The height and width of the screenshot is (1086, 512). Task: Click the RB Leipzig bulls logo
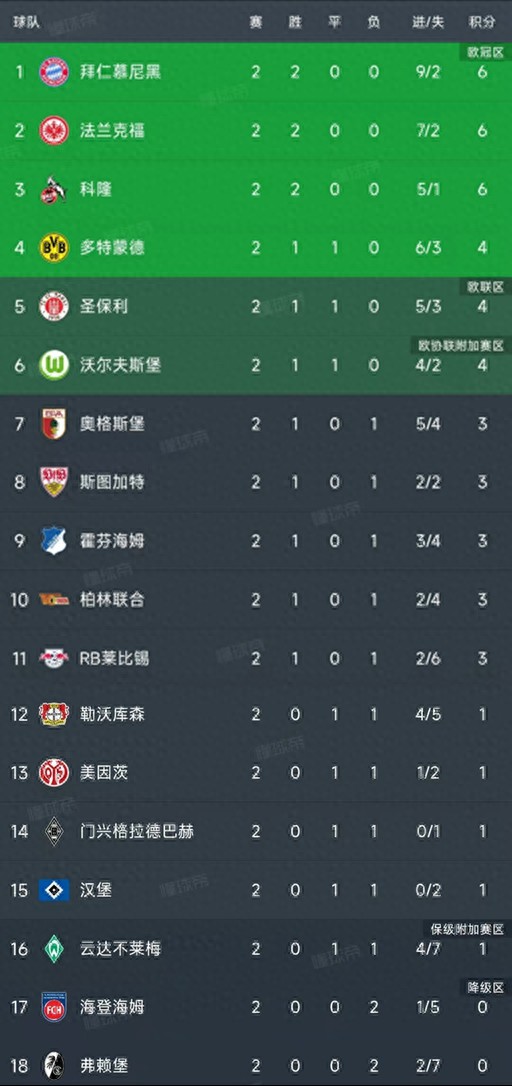pos(53,657)
